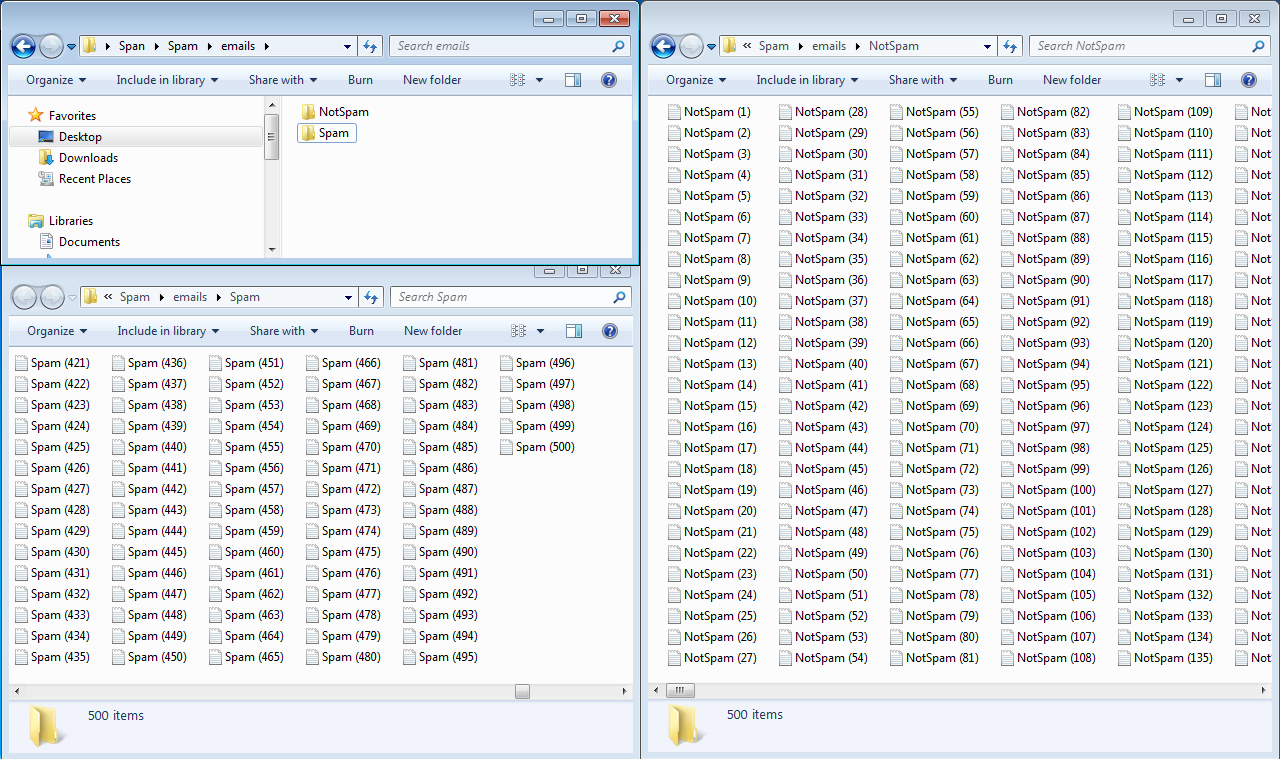Create New folder in the NotSpam window
The image size is (1280, 759).
(1071, 80)
